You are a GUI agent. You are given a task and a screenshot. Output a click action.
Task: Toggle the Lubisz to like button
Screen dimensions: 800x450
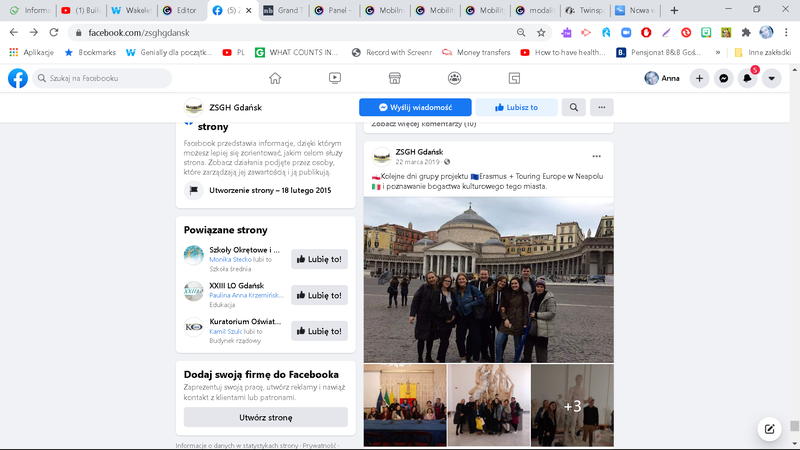[x=514, y=107]
